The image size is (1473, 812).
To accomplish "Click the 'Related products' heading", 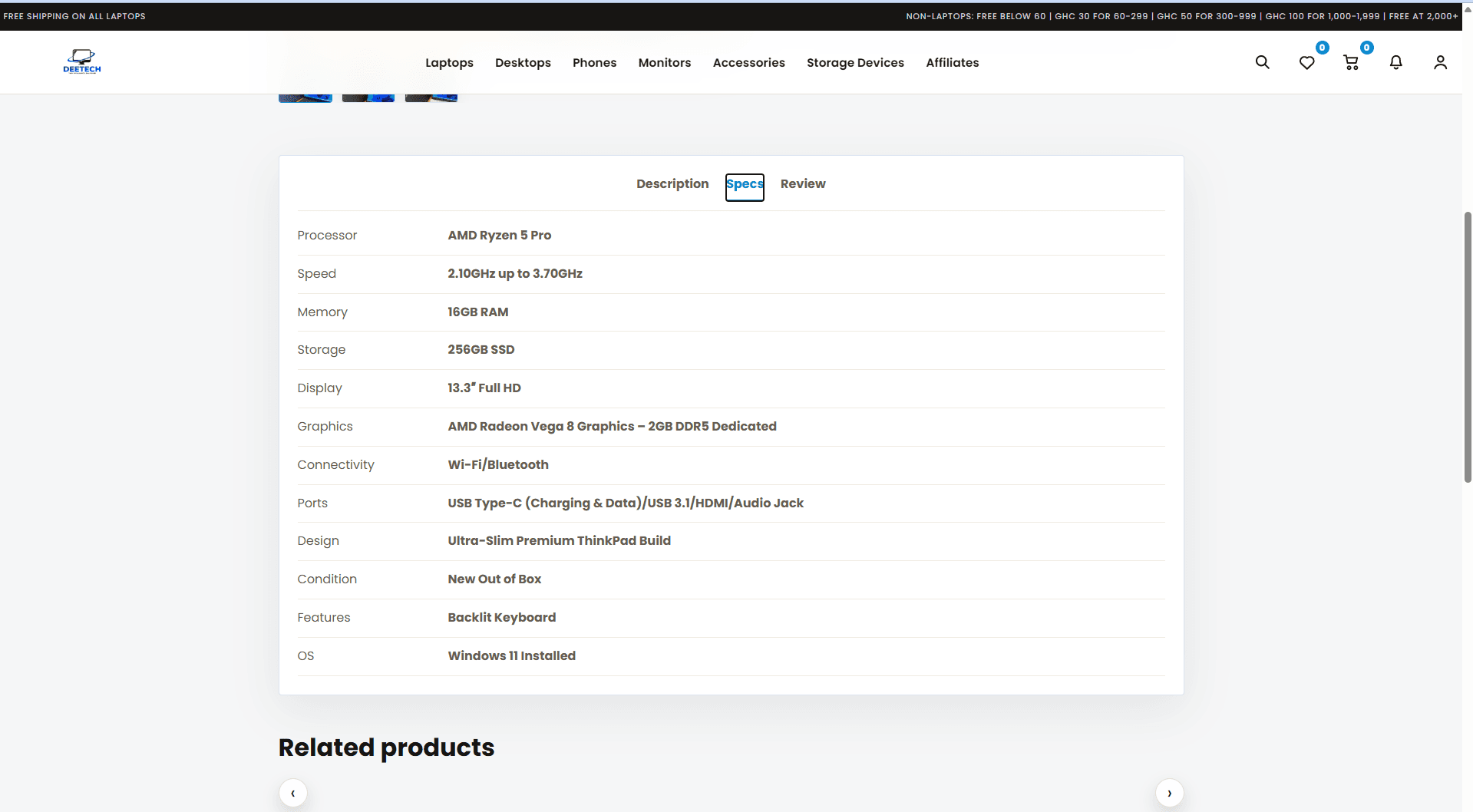I will pos(386,748).
